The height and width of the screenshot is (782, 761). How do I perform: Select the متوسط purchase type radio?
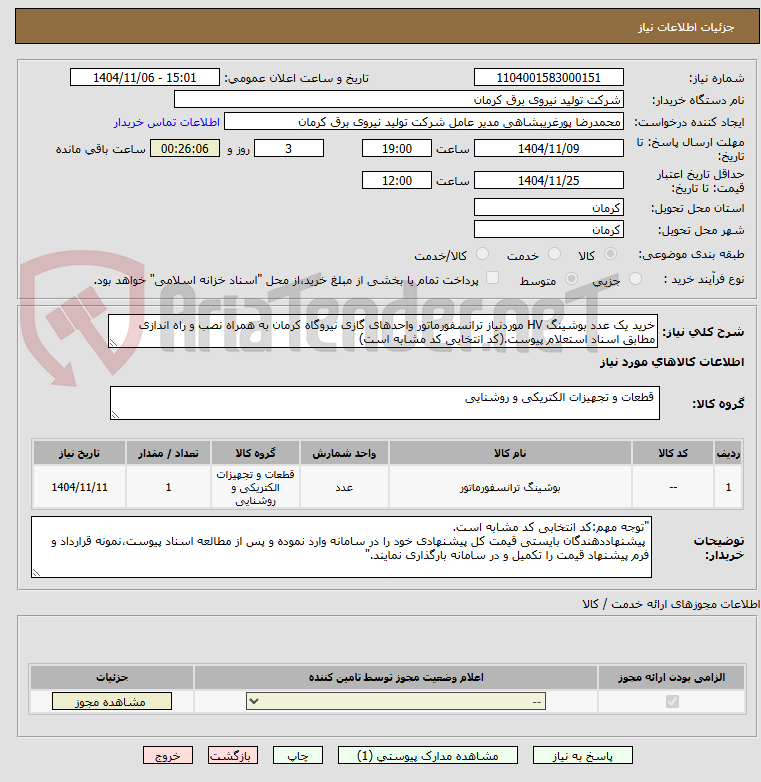click(571, 279)
